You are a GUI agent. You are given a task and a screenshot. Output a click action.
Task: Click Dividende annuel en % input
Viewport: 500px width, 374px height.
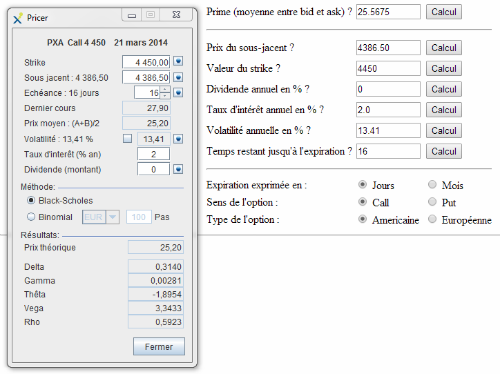pos(388,89)
